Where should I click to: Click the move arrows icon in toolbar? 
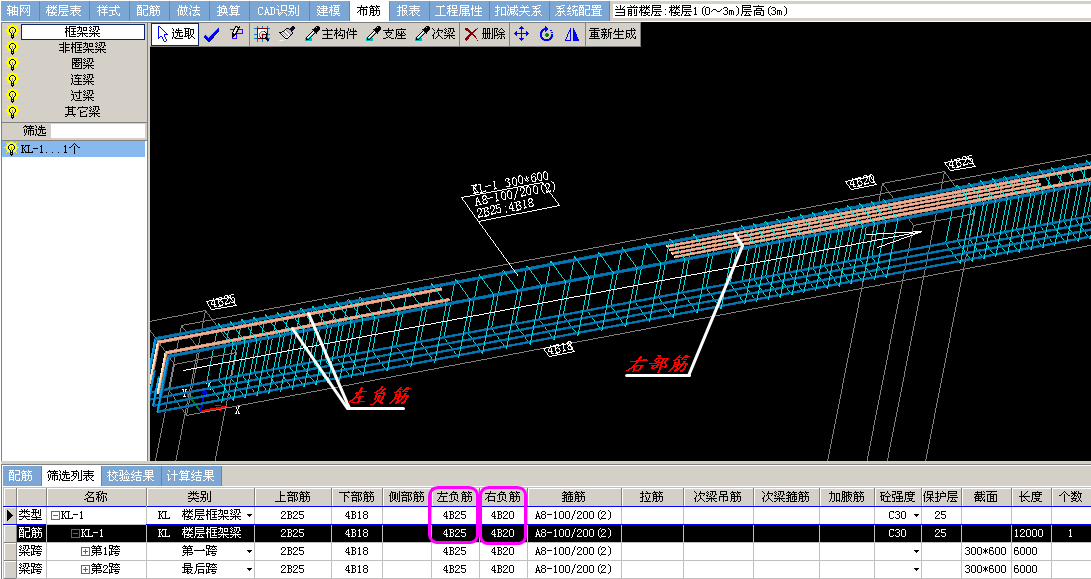click(521, 34)
